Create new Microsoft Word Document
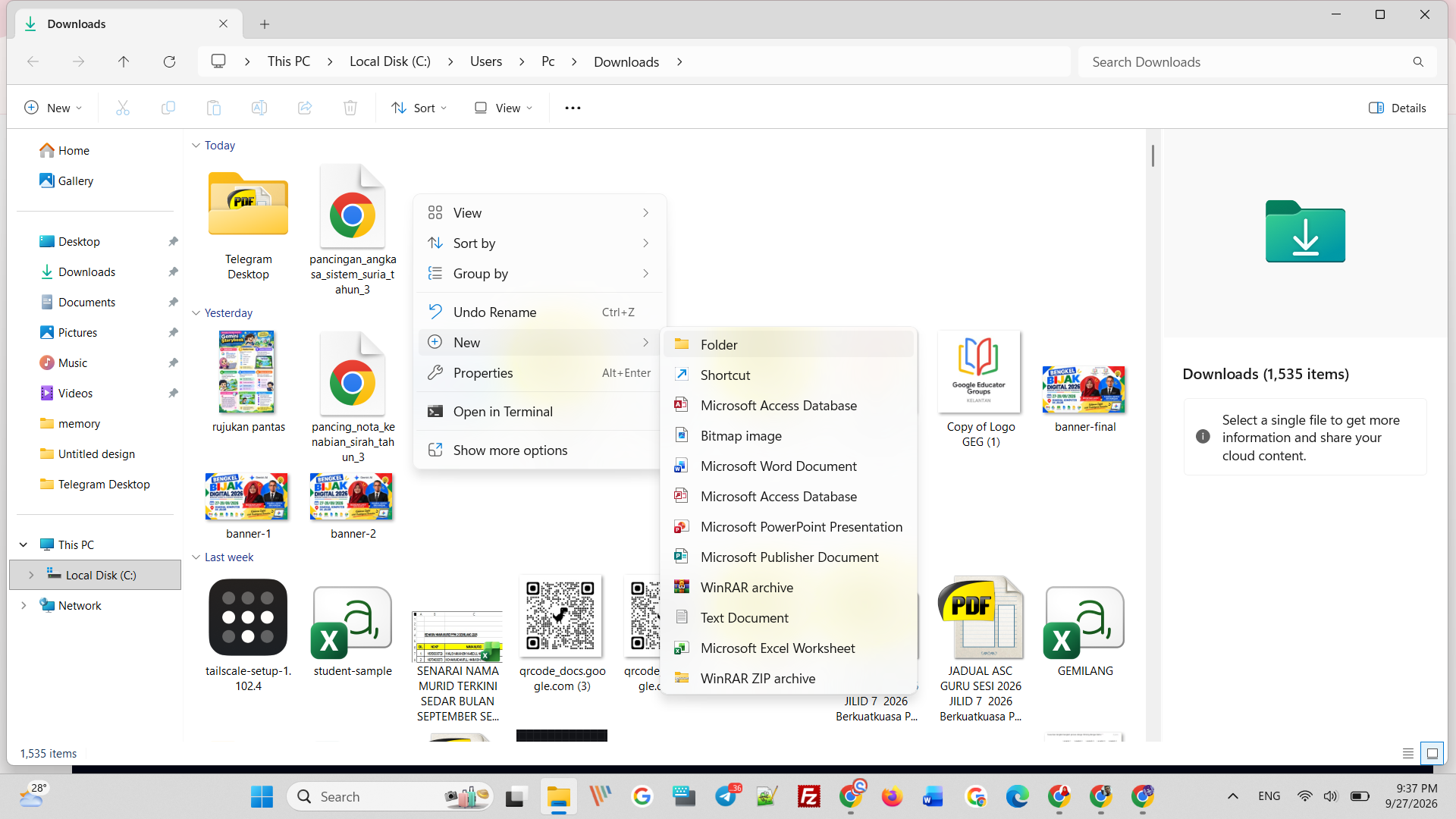 point(789,466)
